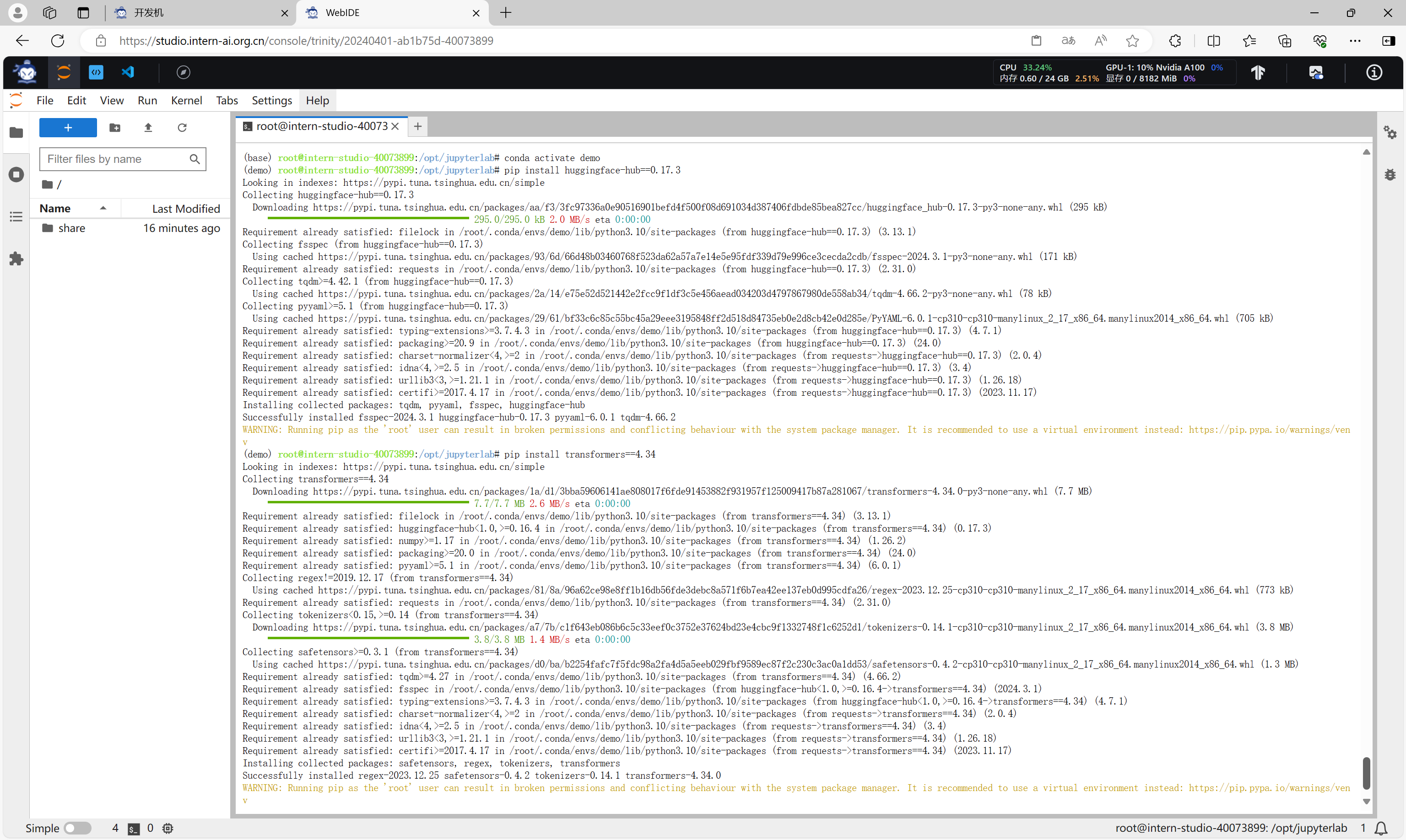Open browser tab actions menu icon
The image size is (1406, 840).
pos(83,12)
